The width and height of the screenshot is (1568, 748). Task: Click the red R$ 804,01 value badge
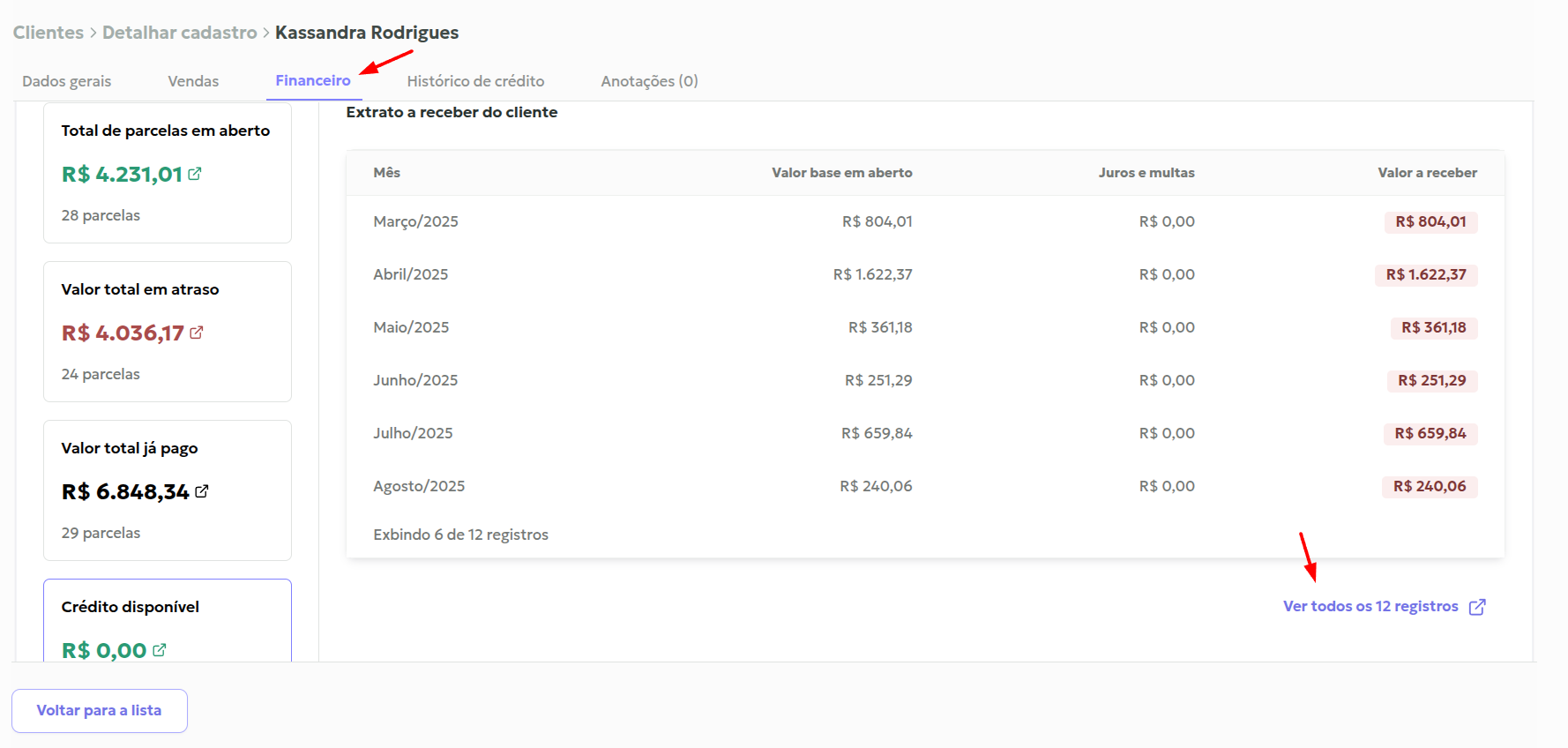tap(1430, 221)
